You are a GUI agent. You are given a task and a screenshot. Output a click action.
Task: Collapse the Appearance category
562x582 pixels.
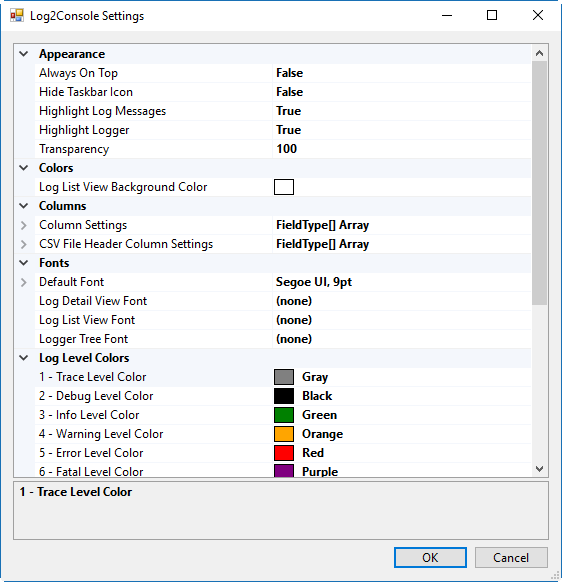tap(24, 54)
